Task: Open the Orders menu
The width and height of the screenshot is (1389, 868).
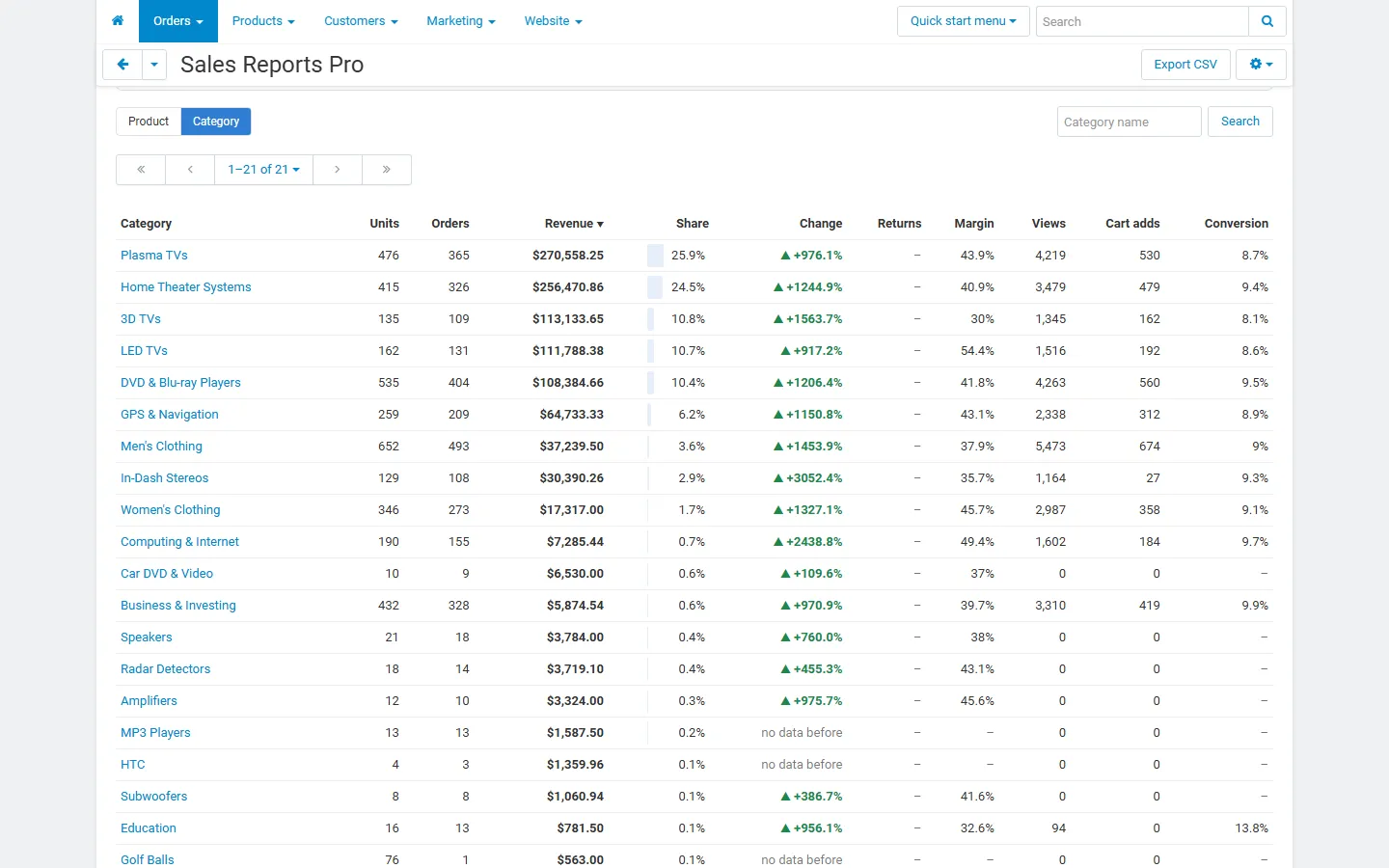Action: coord(178,21)
